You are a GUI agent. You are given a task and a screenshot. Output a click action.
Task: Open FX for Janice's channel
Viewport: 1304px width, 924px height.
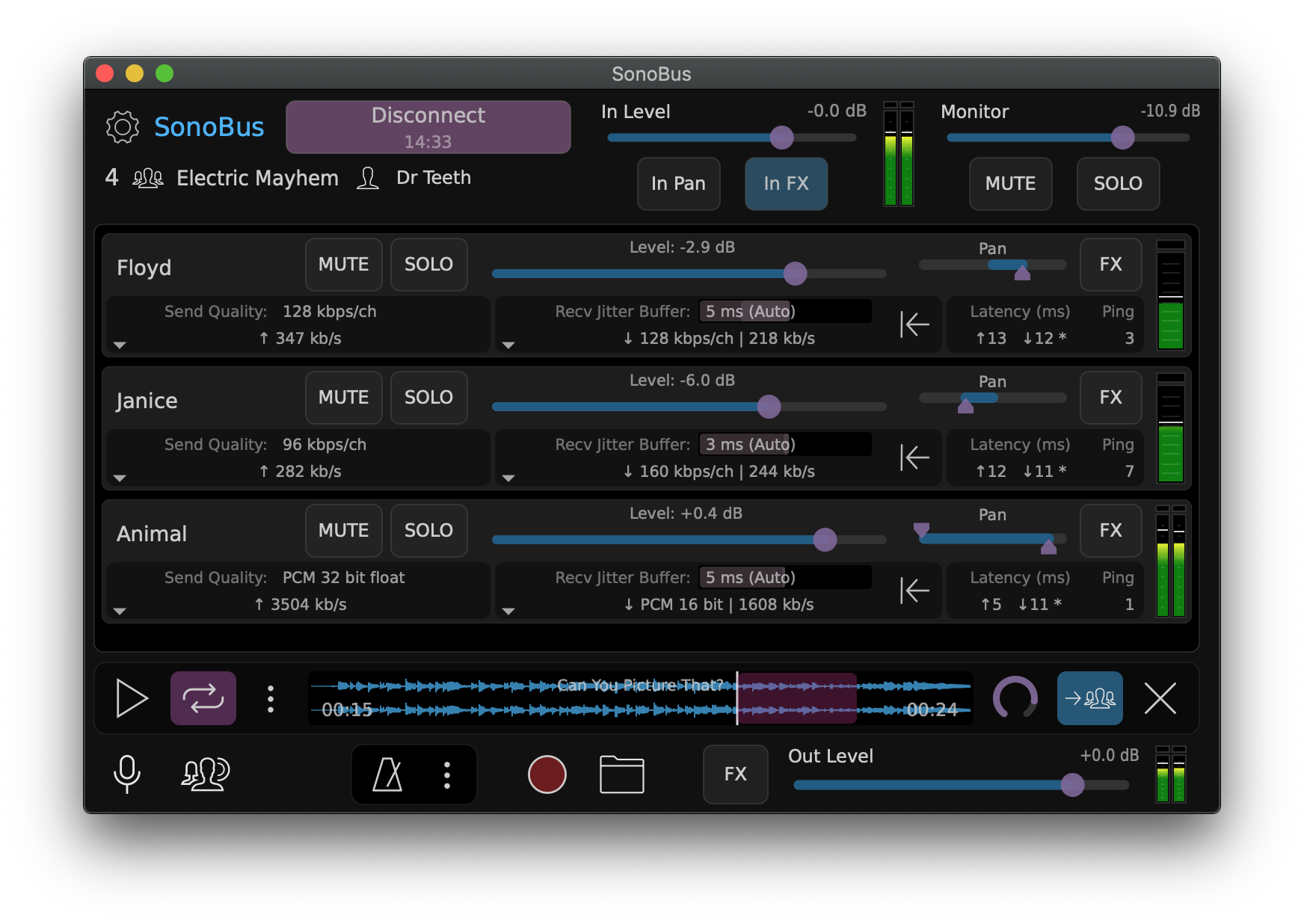tap(1111, 398)
